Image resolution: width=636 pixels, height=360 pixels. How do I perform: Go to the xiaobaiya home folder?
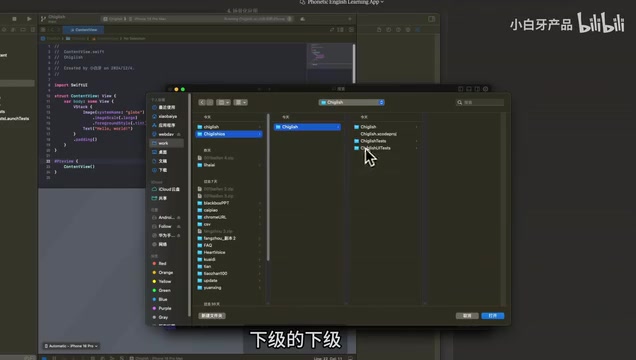[166, 116]
